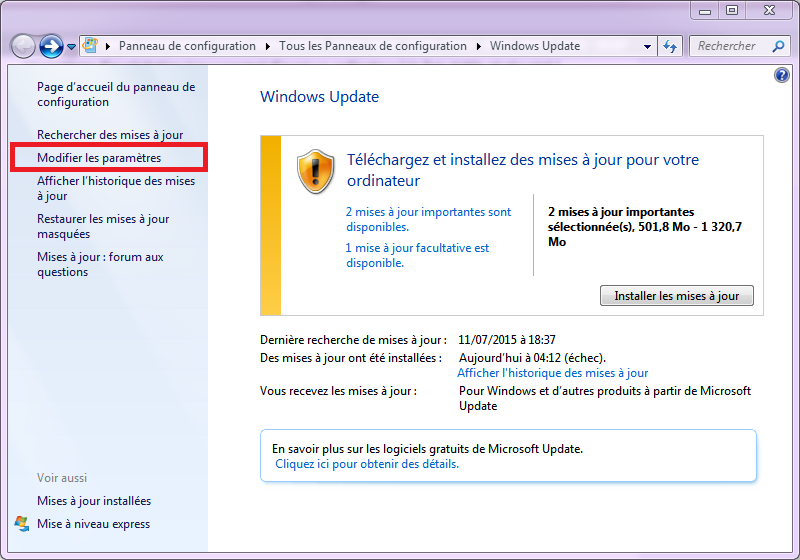The width and height of the screenshot is (800, 560).
Task: Open Mise à niveau express link
Action: 93,524
